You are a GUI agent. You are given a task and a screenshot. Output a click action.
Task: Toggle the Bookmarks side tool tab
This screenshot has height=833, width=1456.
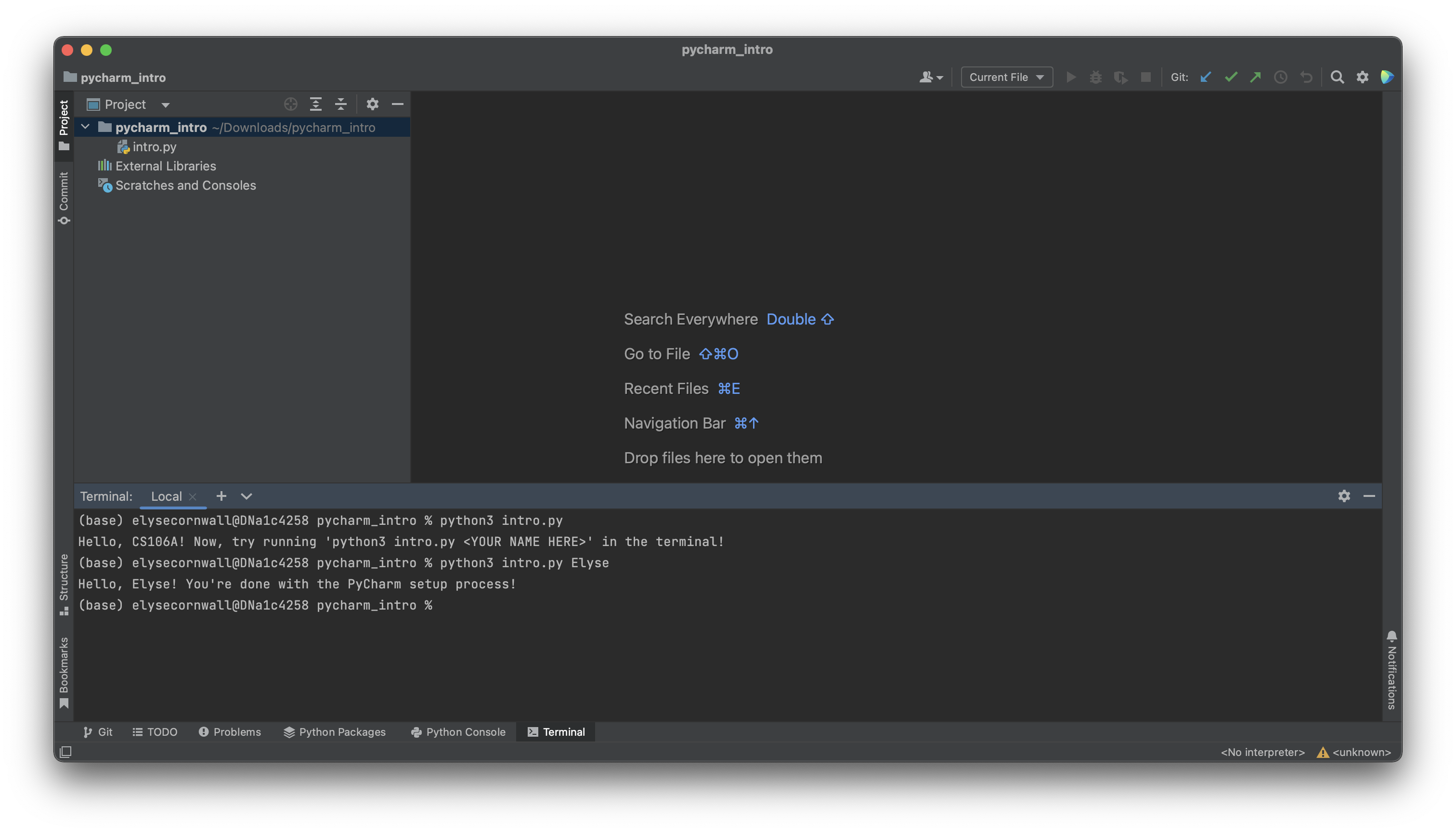click(x=64, y=672)
